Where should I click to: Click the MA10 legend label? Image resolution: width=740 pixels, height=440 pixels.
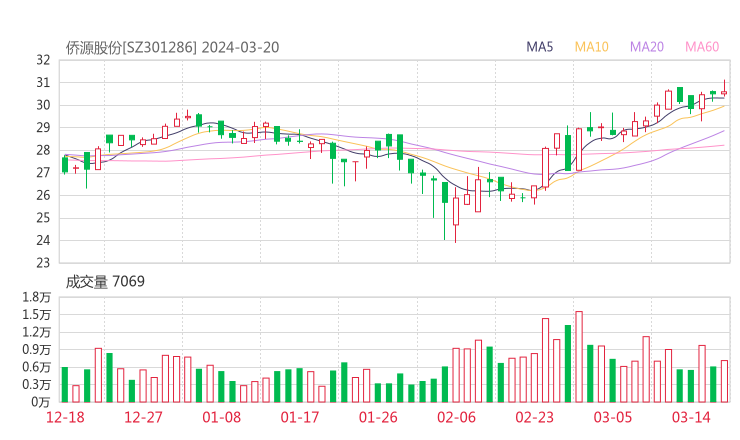[x=591, y=47]
